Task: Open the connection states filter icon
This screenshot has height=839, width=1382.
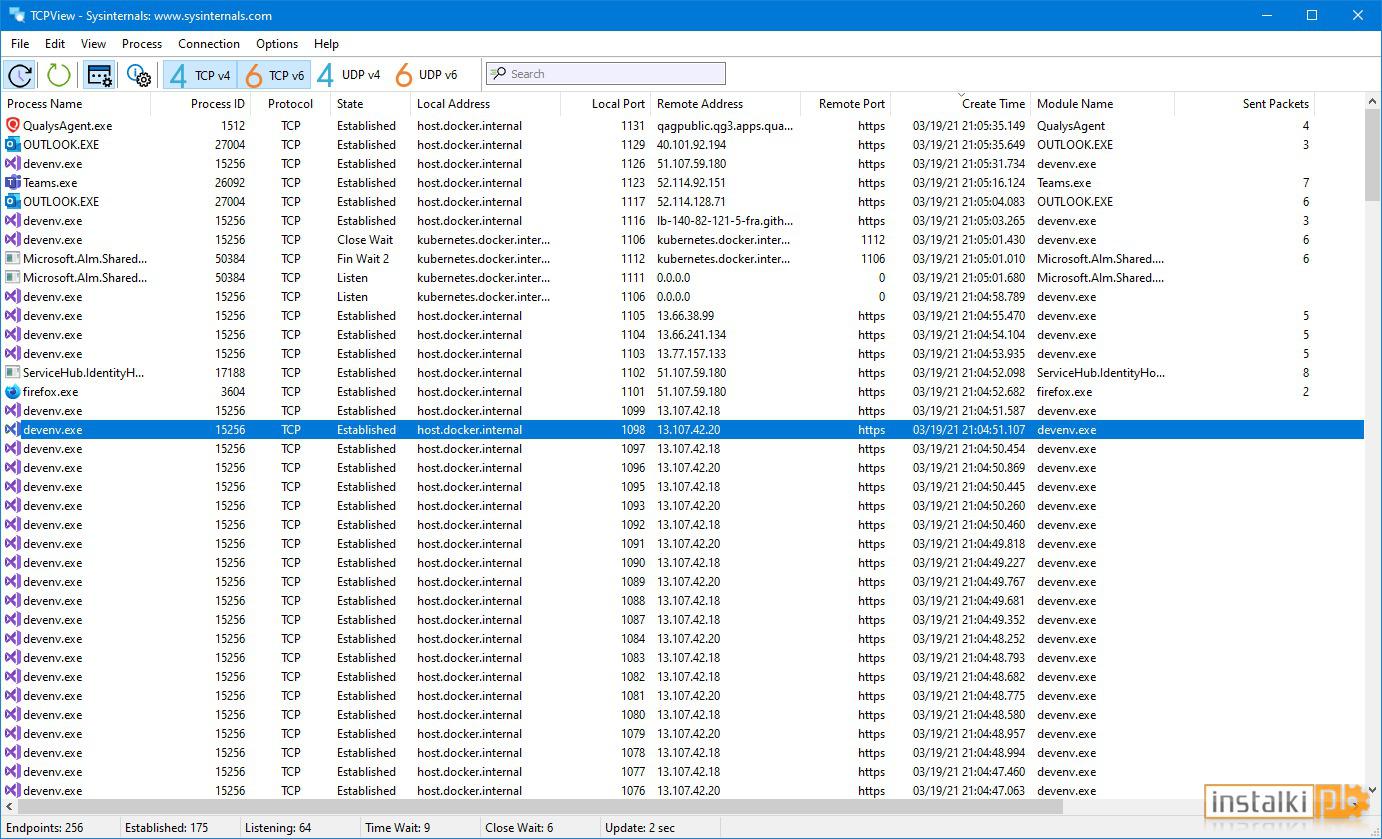Action: coord(99,75)
